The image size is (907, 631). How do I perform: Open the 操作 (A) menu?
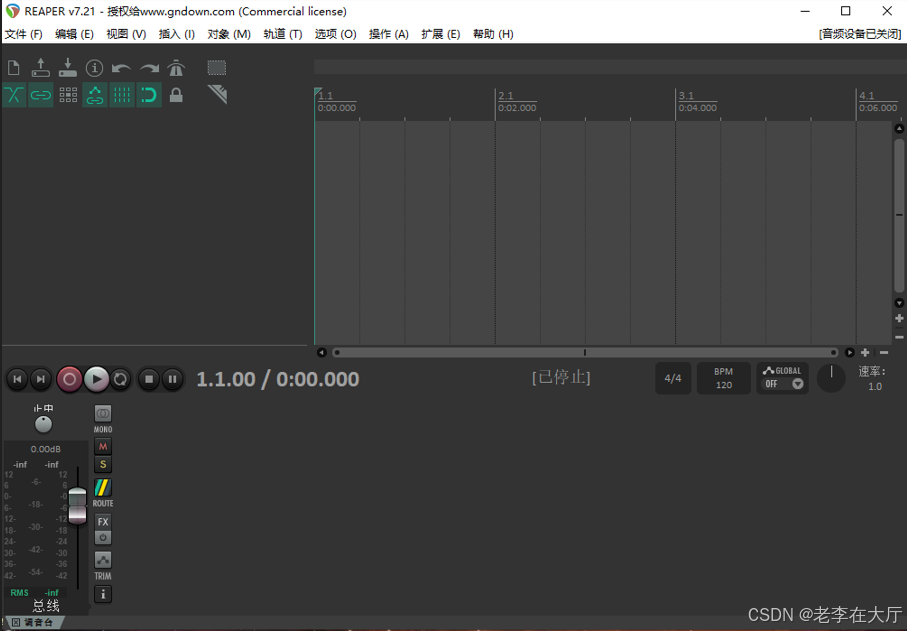pos(389,34)
